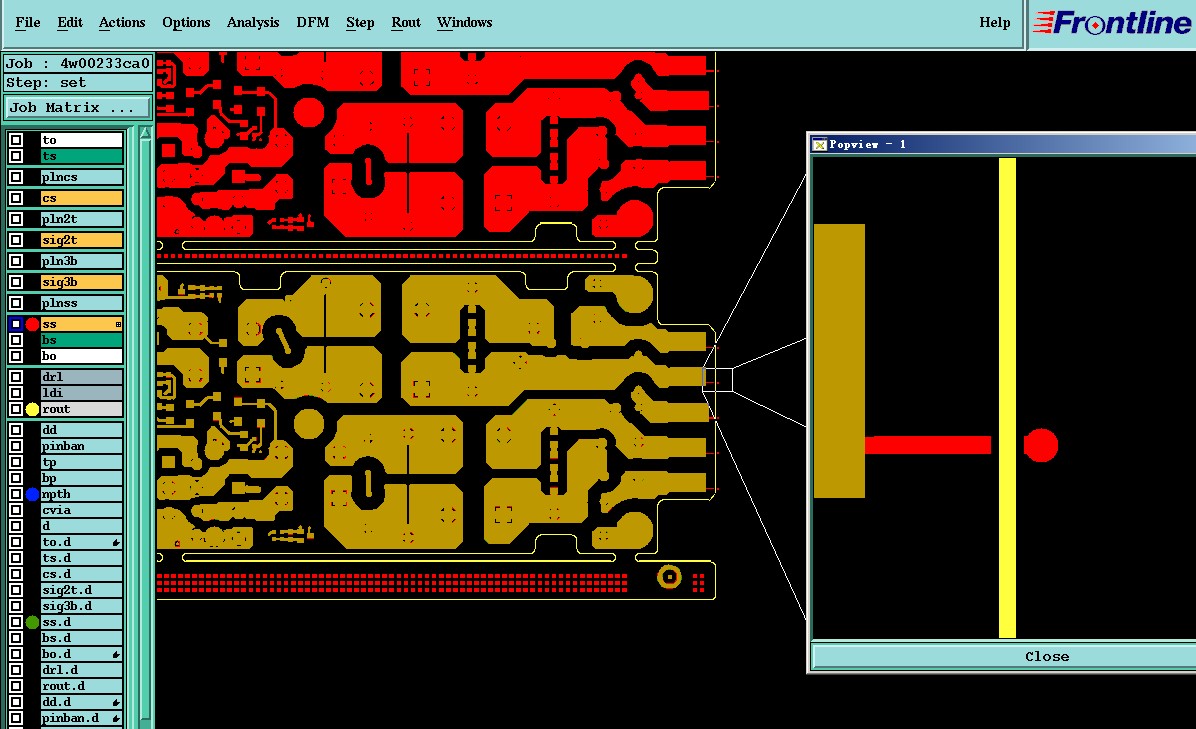Open the Windows menu
Screen dimensions: 1196x729
(x=465, y=23)
